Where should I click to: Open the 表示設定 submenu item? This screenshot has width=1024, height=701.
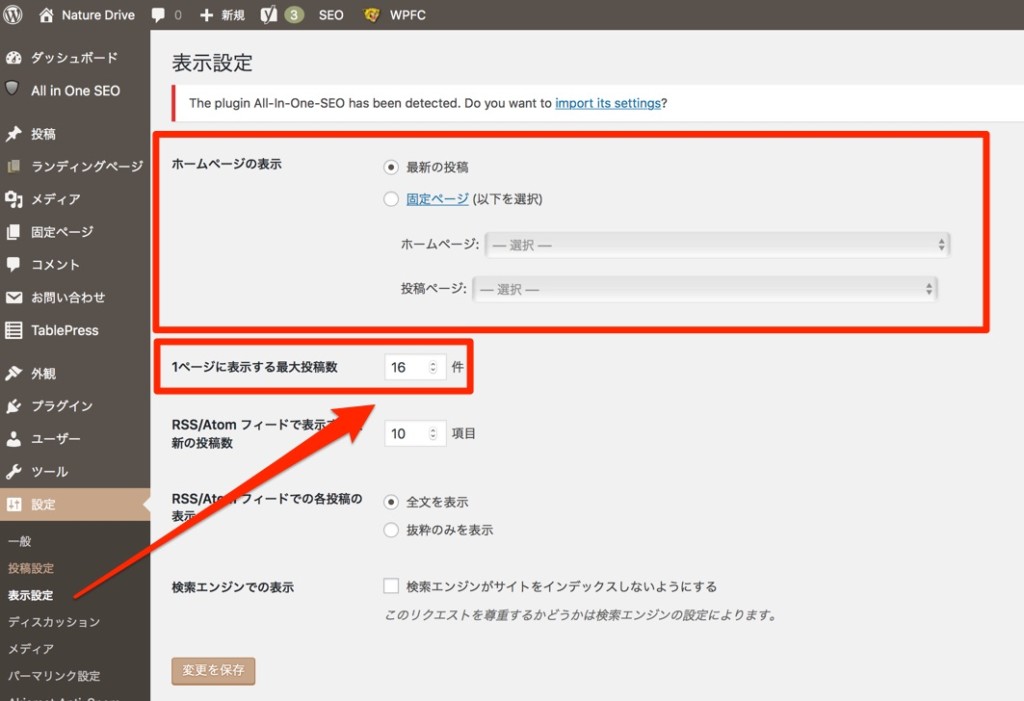[x=31, y=595]
